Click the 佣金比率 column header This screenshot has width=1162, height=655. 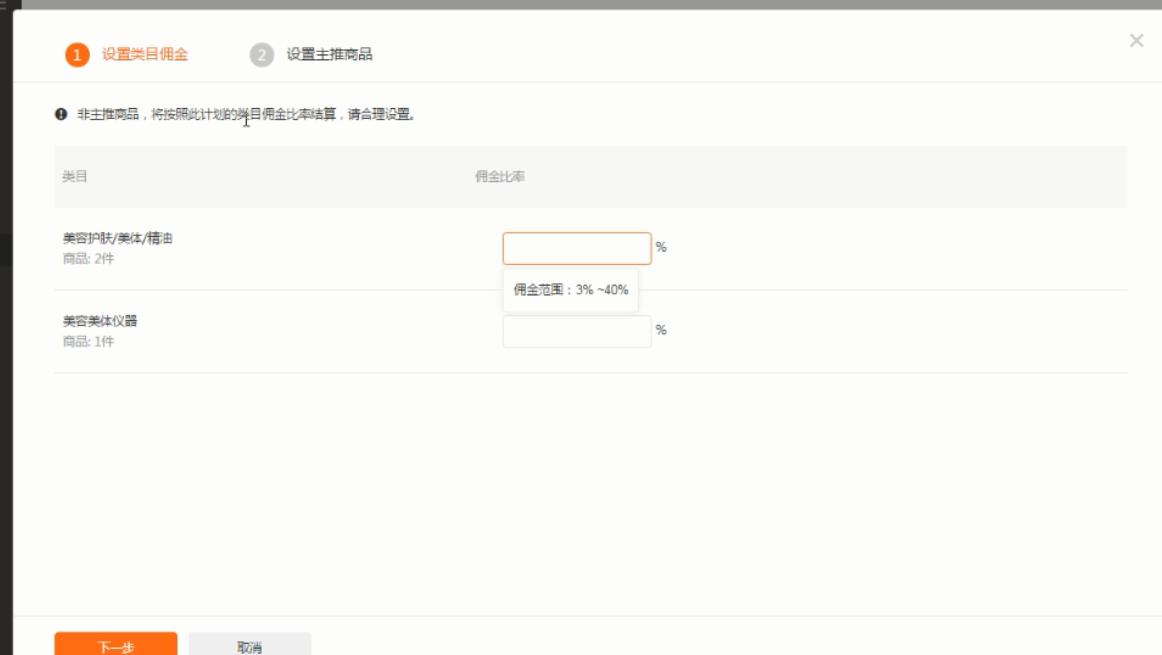(x=500, y=177)
